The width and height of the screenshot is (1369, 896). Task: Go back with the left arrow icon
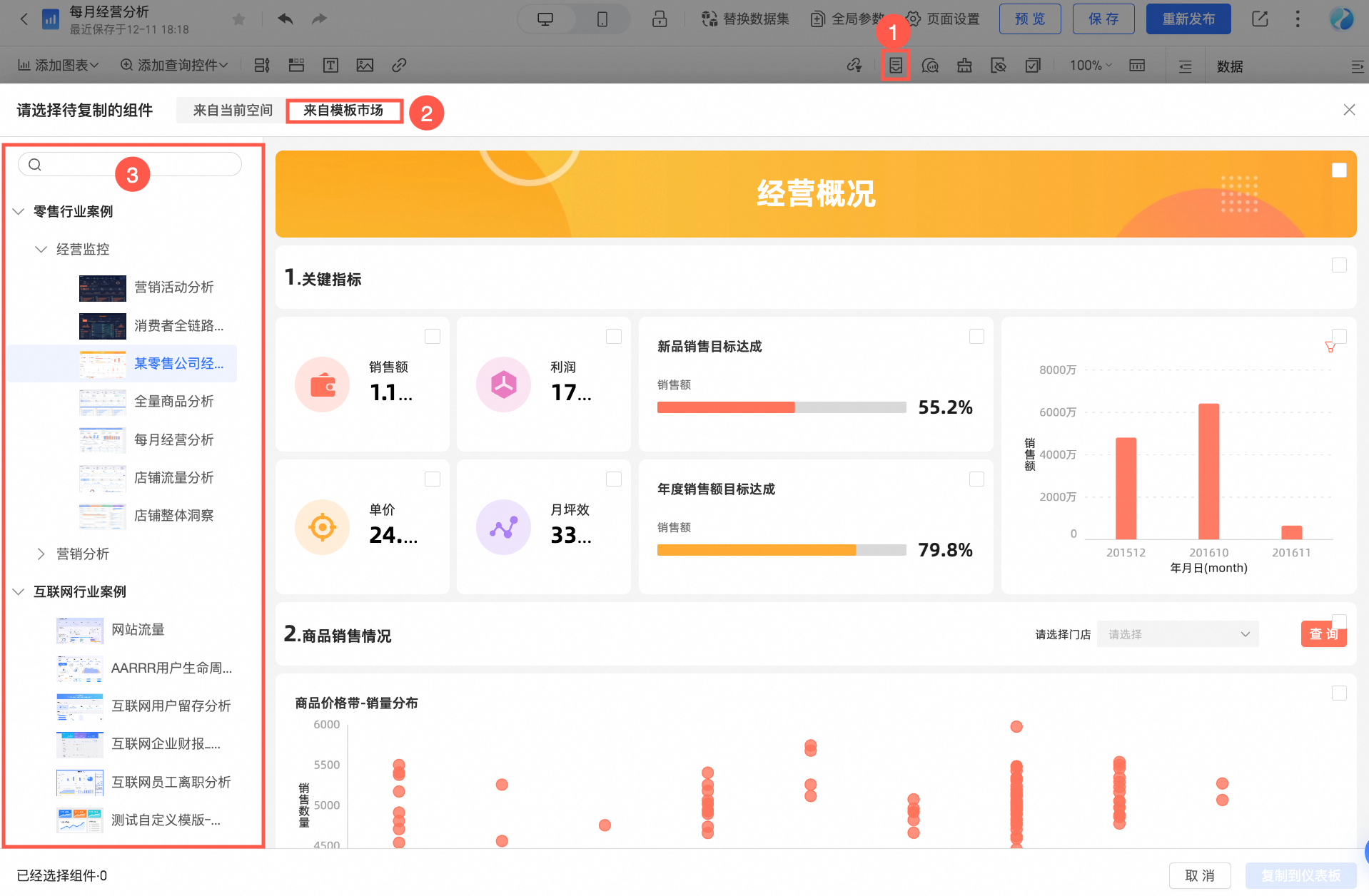click(x=24, y=19)
